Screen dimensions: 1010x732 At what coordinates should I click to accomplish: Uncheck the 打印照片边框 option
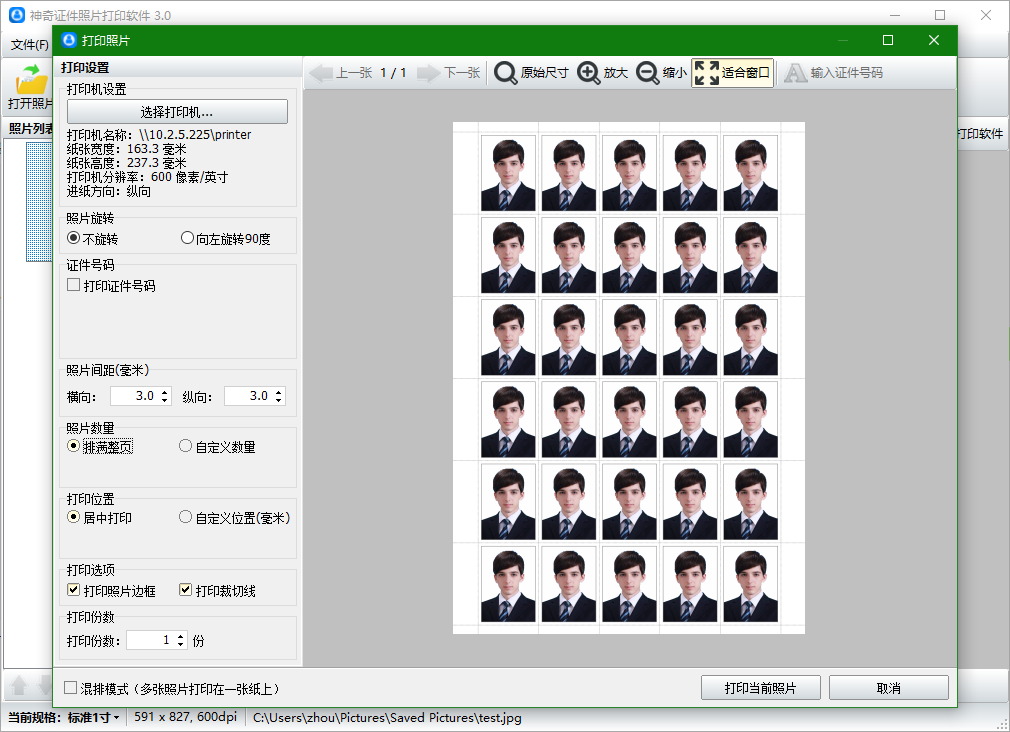(74, 591)
